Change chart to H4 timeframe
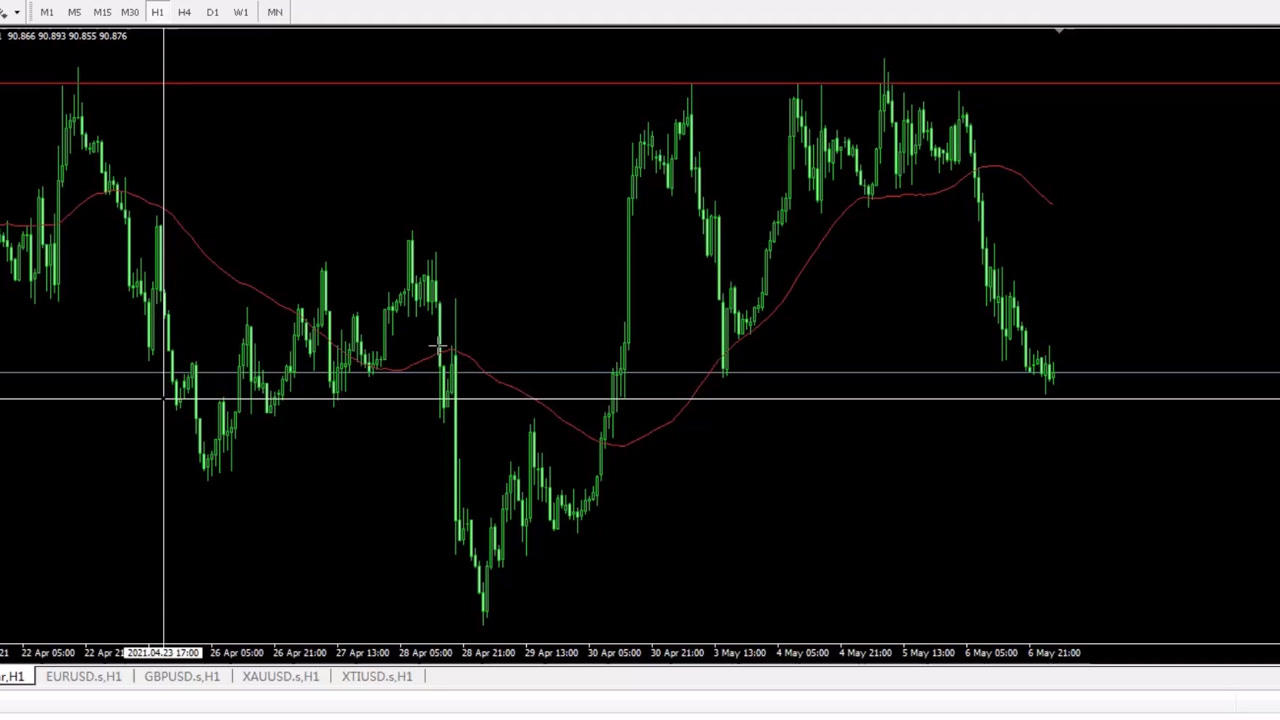Viewport: 1280px width, 720px height. [x=184, y=12]
